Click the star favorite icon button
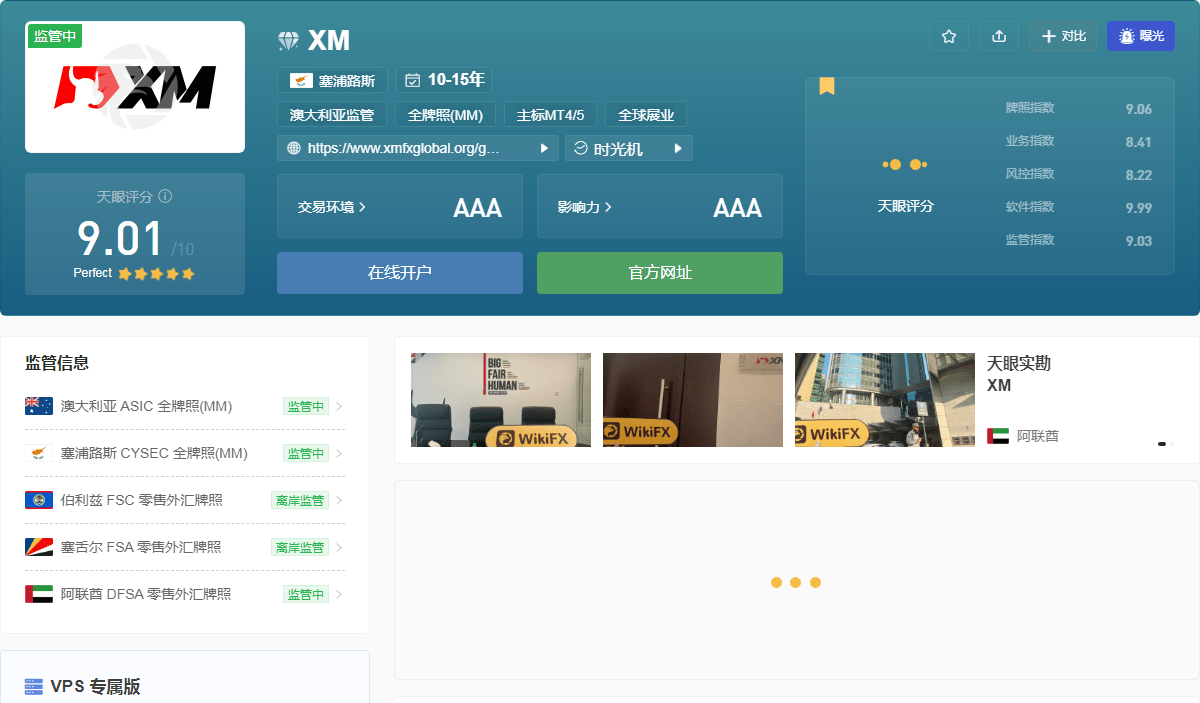Viewport: 1200px width, 703px height. 949,36
